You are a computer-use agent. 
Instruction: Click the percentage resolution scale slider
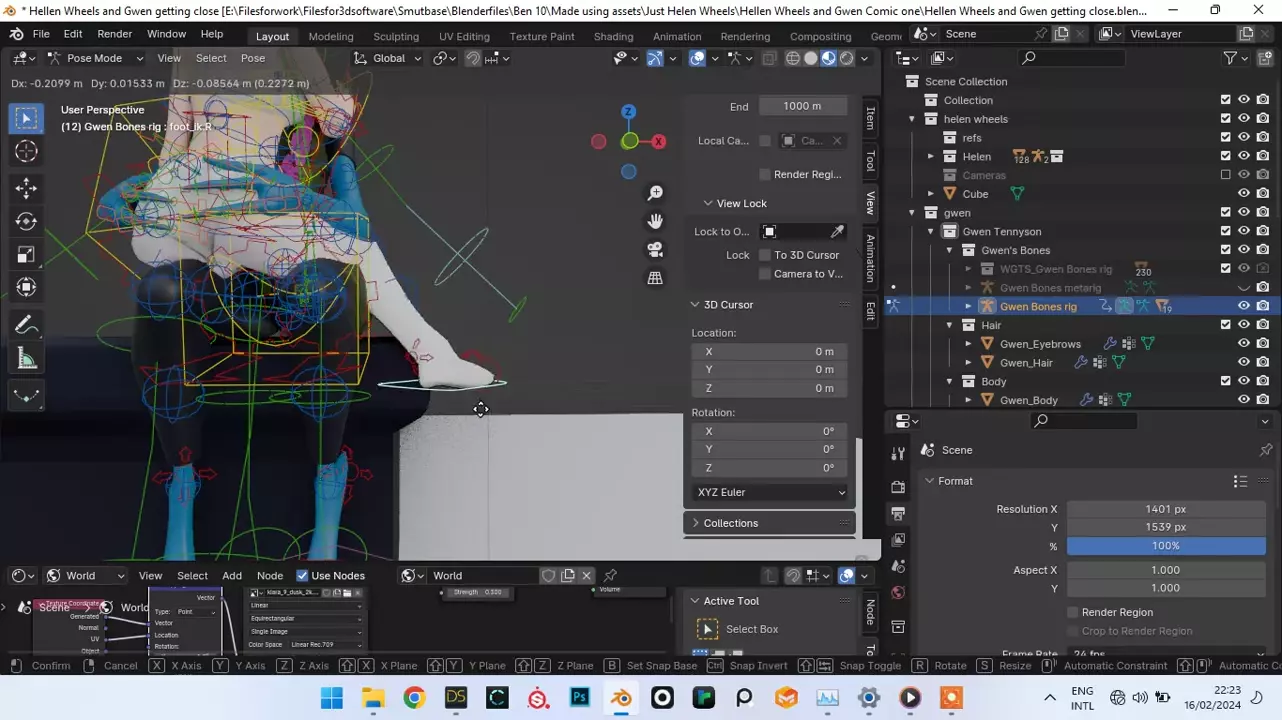pyautogui.click(x=1165, y=546)
